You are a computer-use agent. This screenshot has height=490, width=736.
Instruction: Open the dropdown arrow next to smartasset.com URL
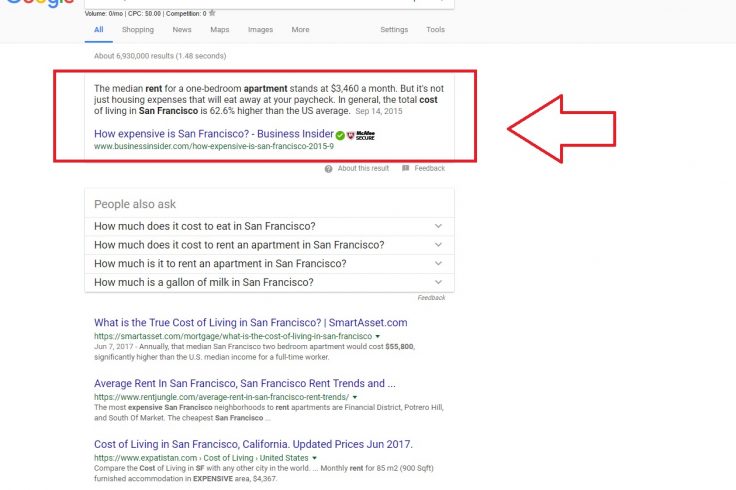pos(377,337)
